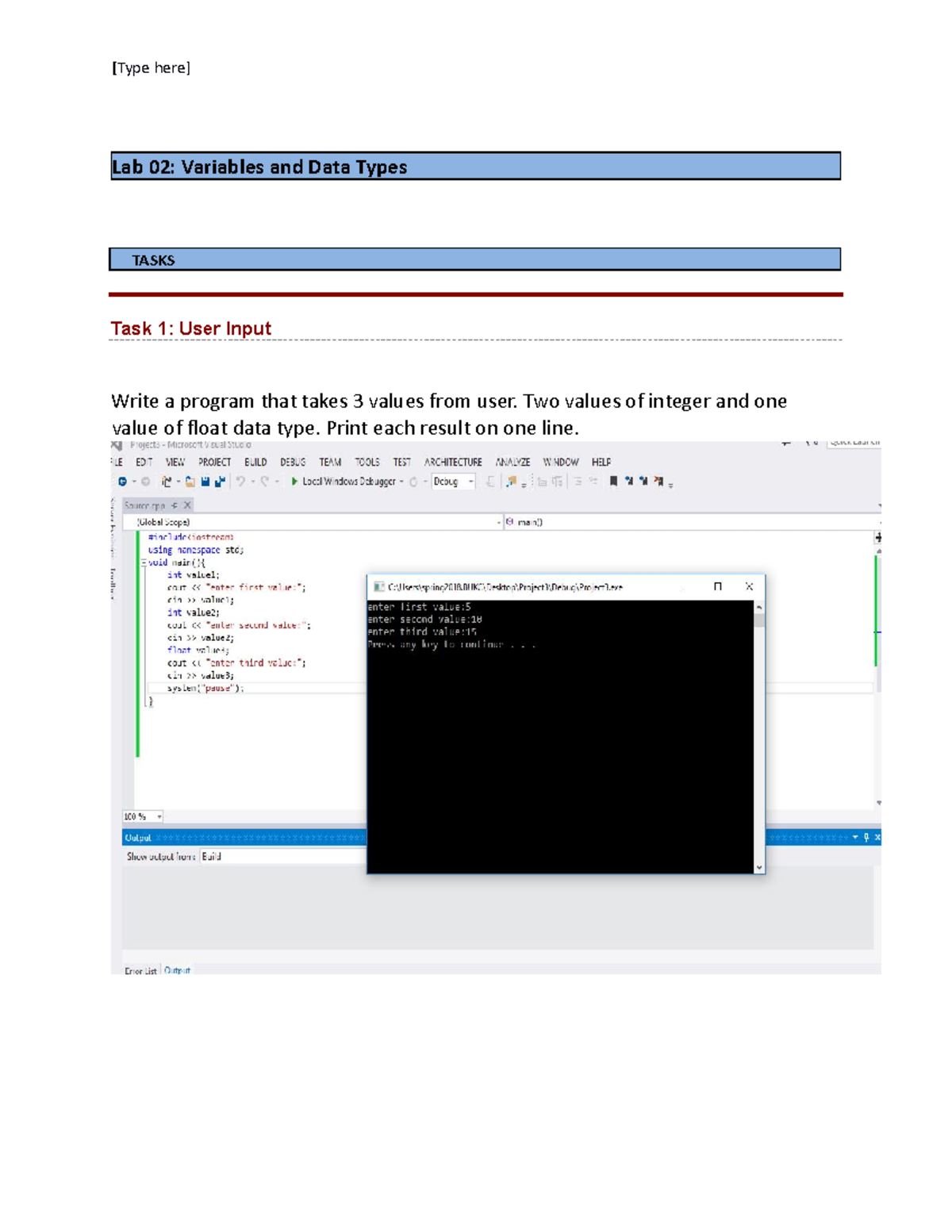
Task: Click the New Project toolbar icon
Action: click(167, 481)
